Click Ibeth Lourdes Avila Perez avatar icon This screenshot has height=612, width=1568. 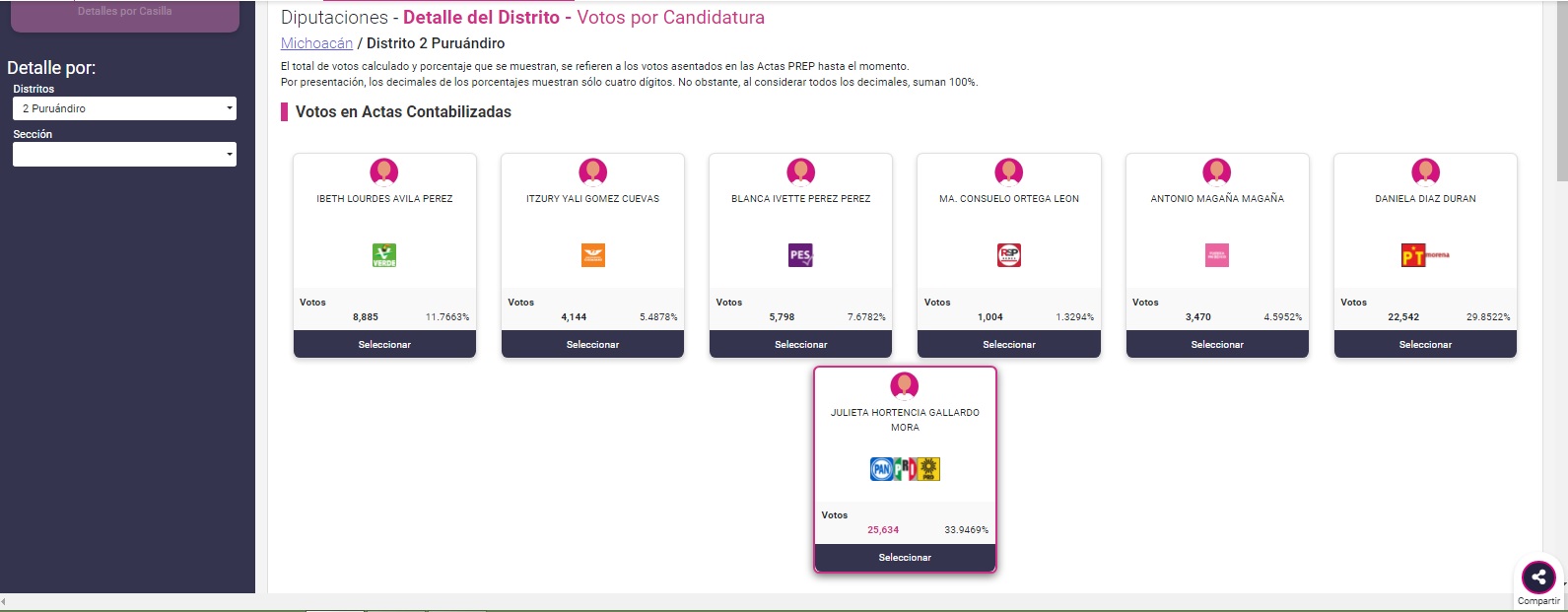click(x=384, y=172)
